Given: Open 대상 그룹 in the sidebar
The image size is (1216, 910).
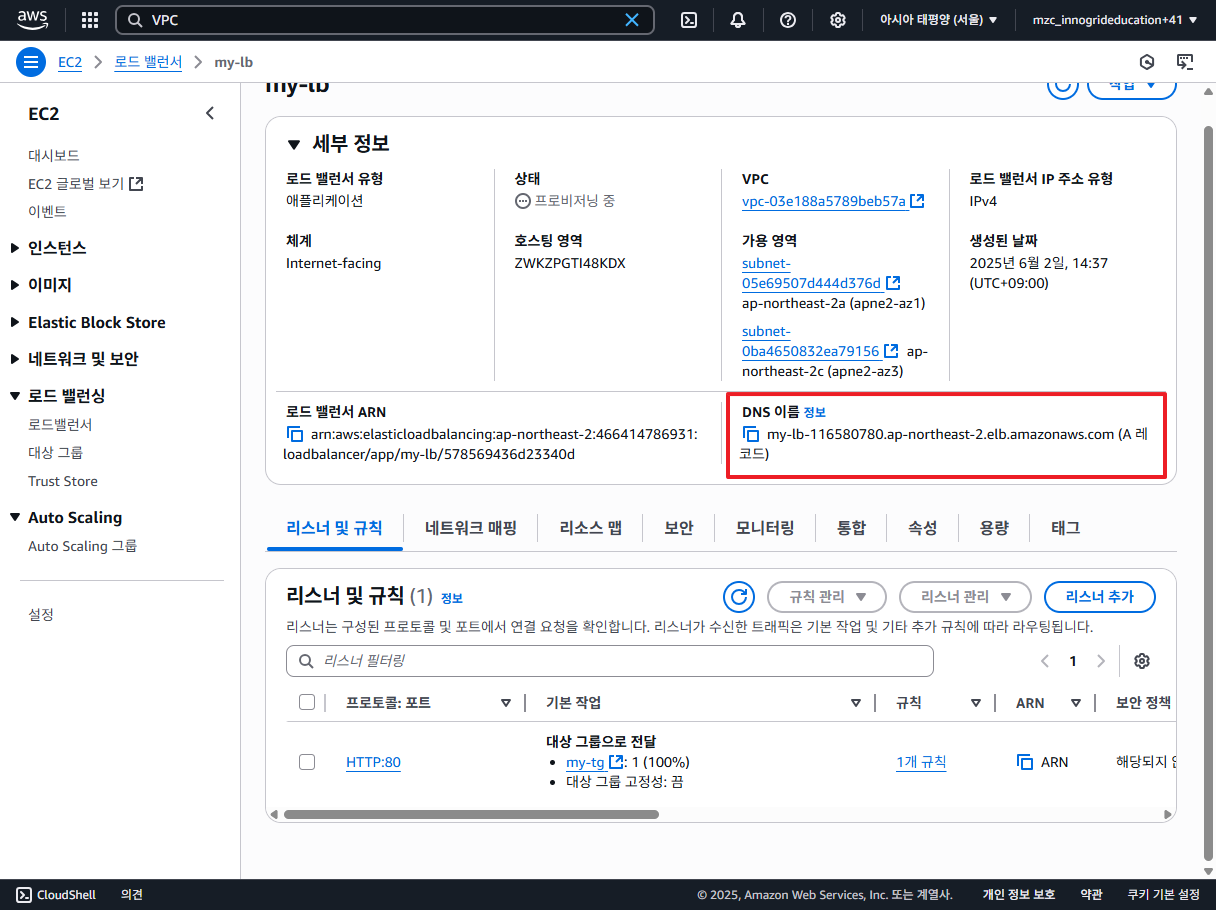Looking at the screenshot, I should 55,453.
